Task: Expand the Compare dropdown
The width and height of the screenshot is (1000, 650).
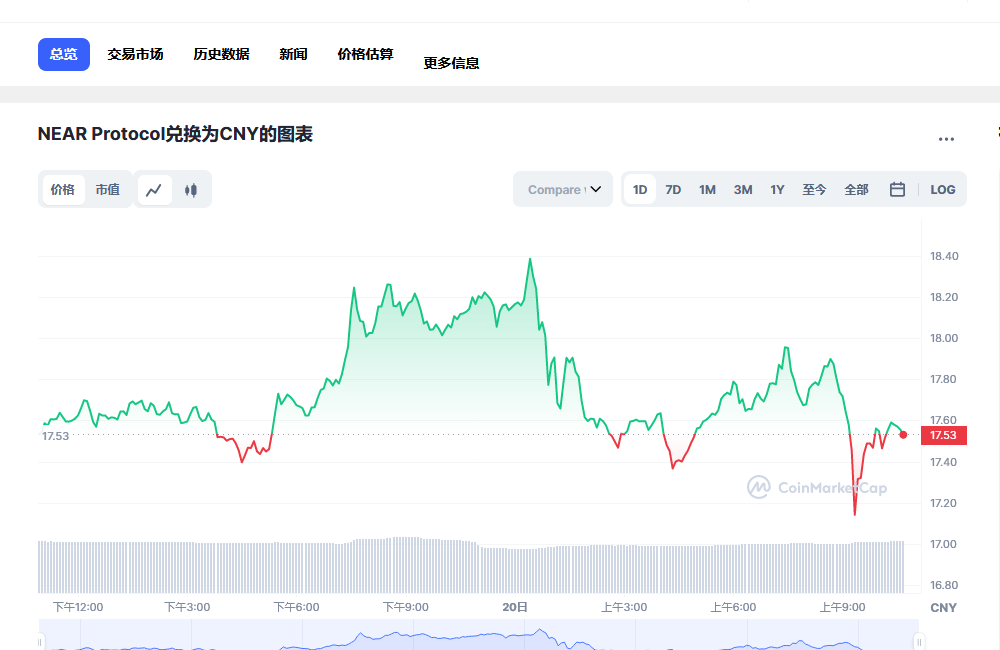Action: click(x=563, y=189)
